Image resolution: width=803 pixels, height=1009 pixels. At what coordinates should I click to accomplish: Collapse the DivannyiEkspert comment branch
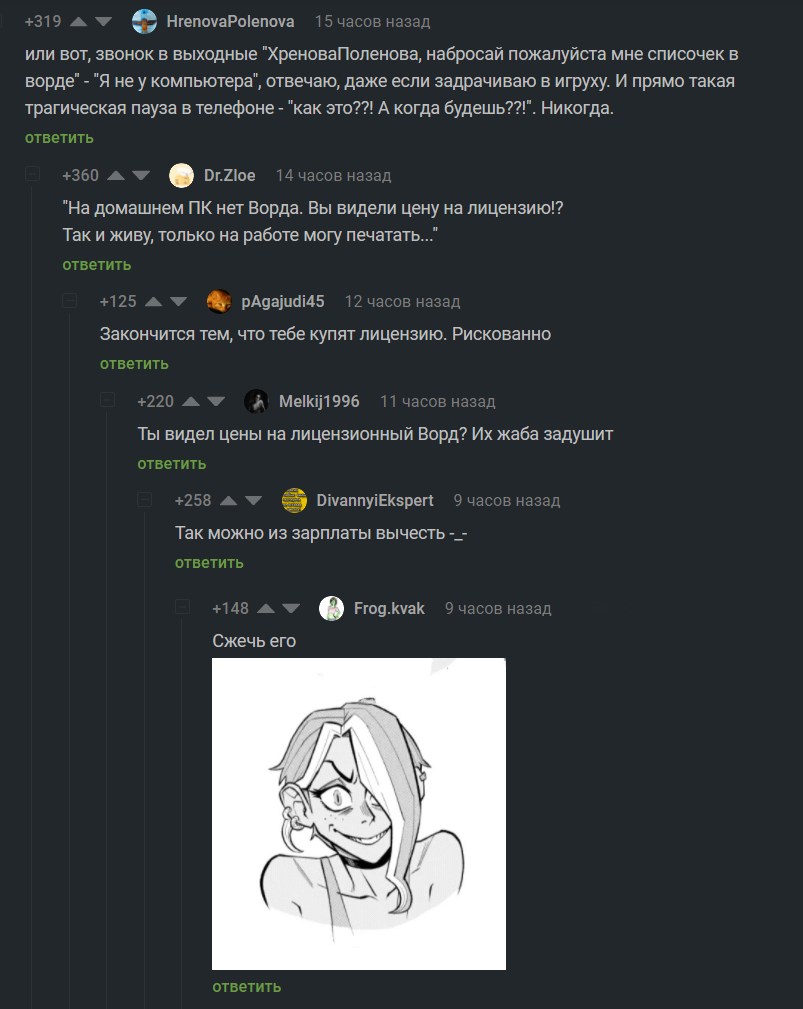click(x=145, y=499)
